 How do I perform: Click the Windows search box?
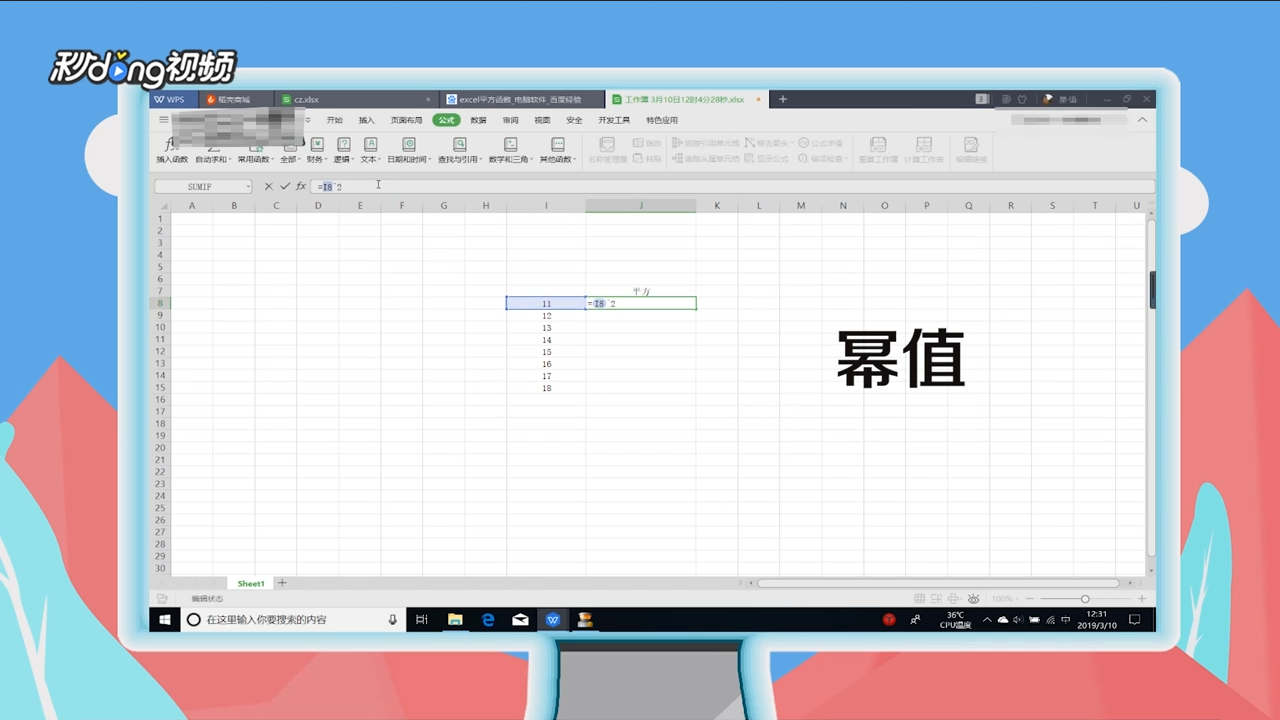click(x=293, y=620)
